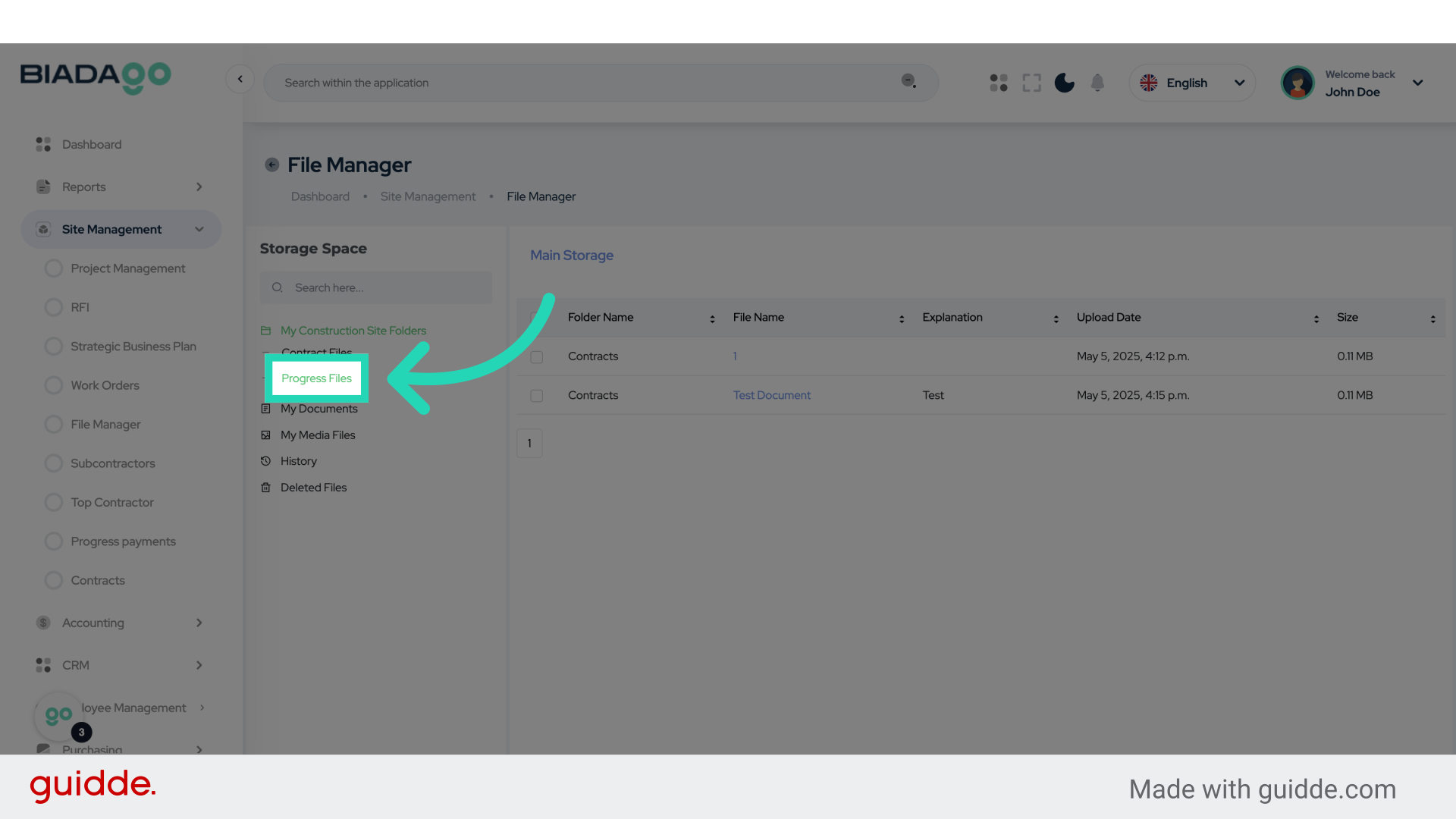Screen dimensions: 1456x819
Task: Click back arrow beside File Manager title
Action: (271, 165)
